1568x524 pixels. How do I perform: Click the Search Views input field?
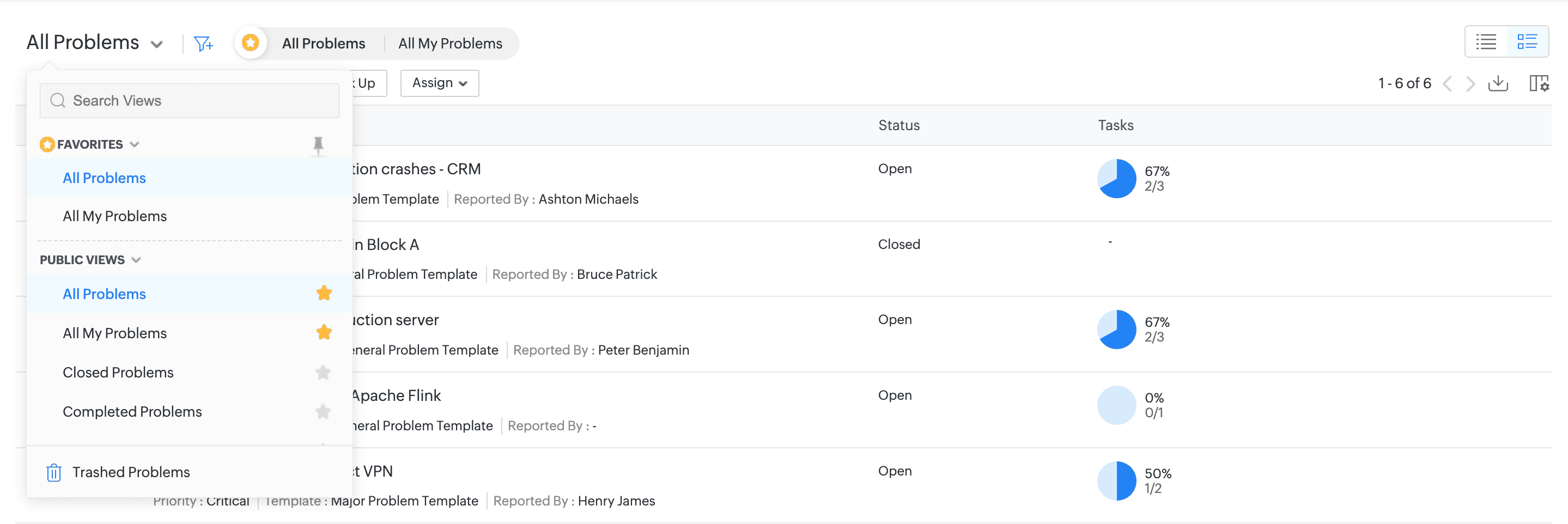coord(189,101)
